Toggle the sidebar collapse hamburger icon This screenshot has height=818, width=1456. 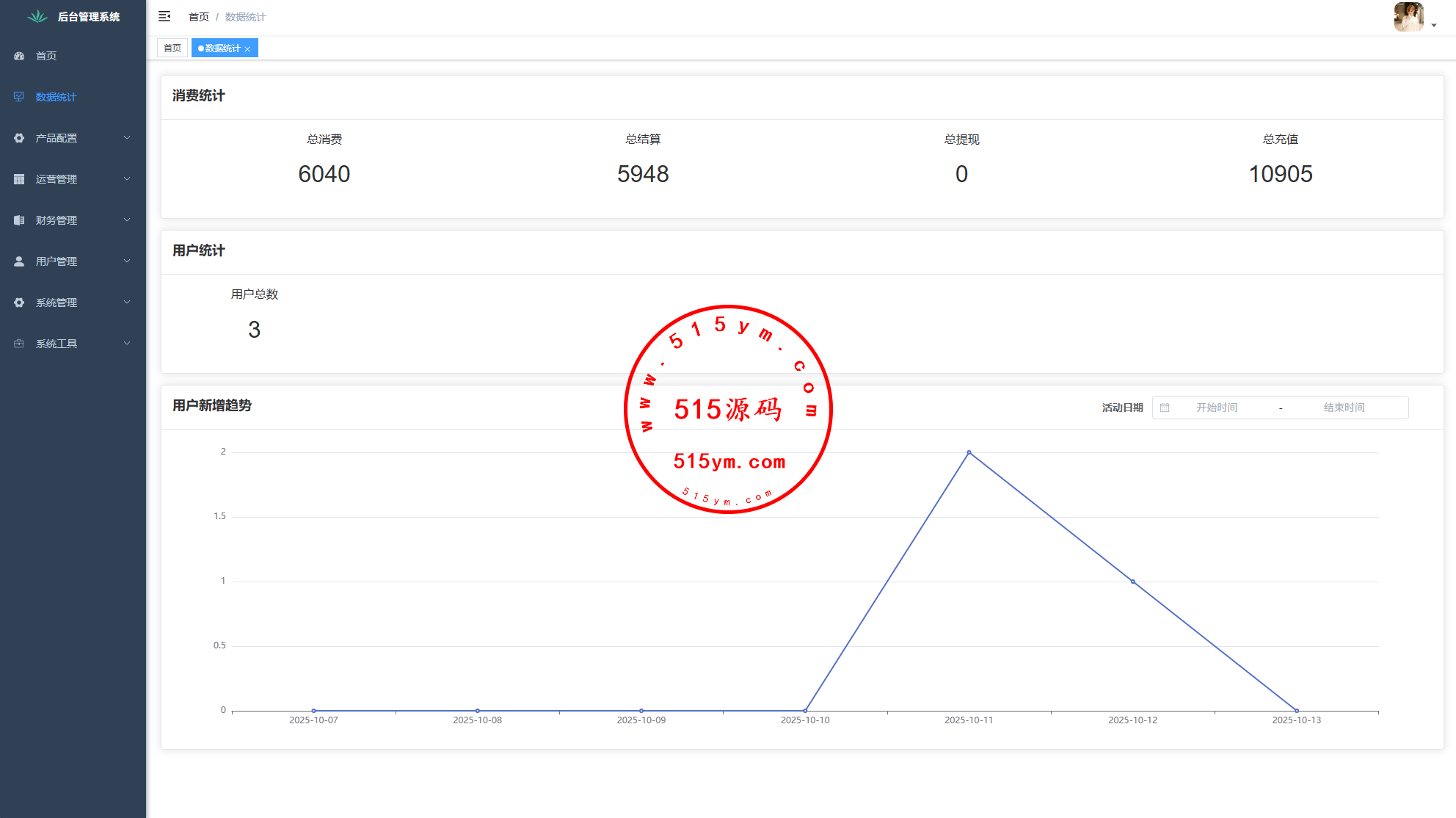(164, 16)
